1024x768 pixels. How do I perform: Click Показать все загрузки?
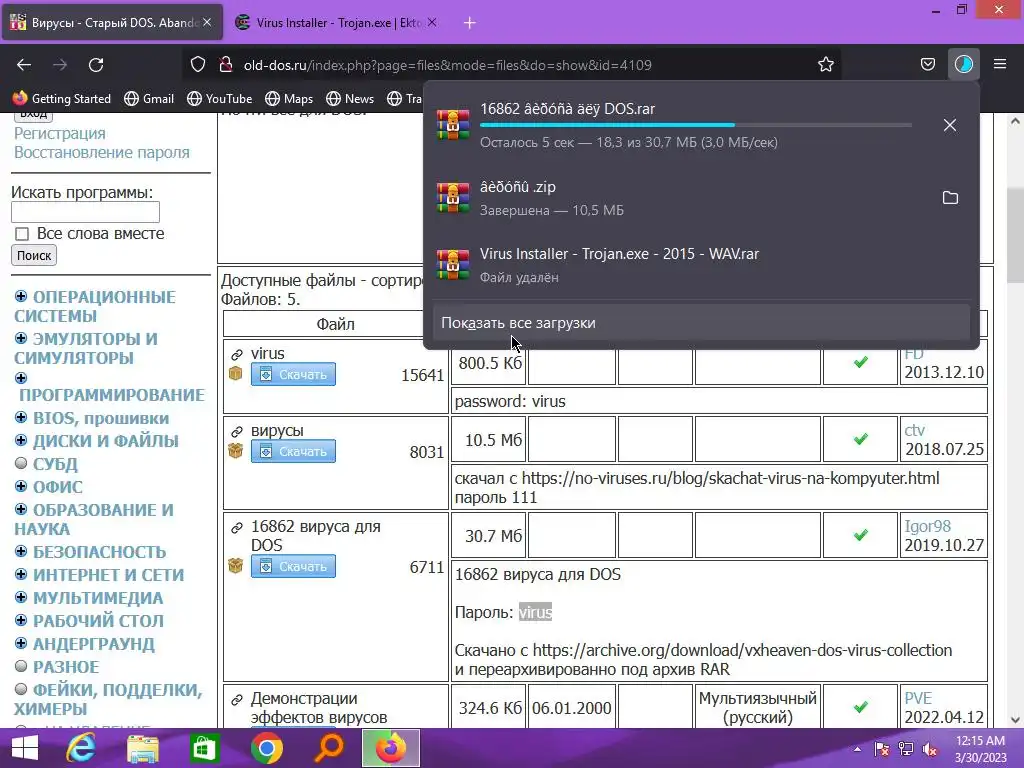pos(702,323)
